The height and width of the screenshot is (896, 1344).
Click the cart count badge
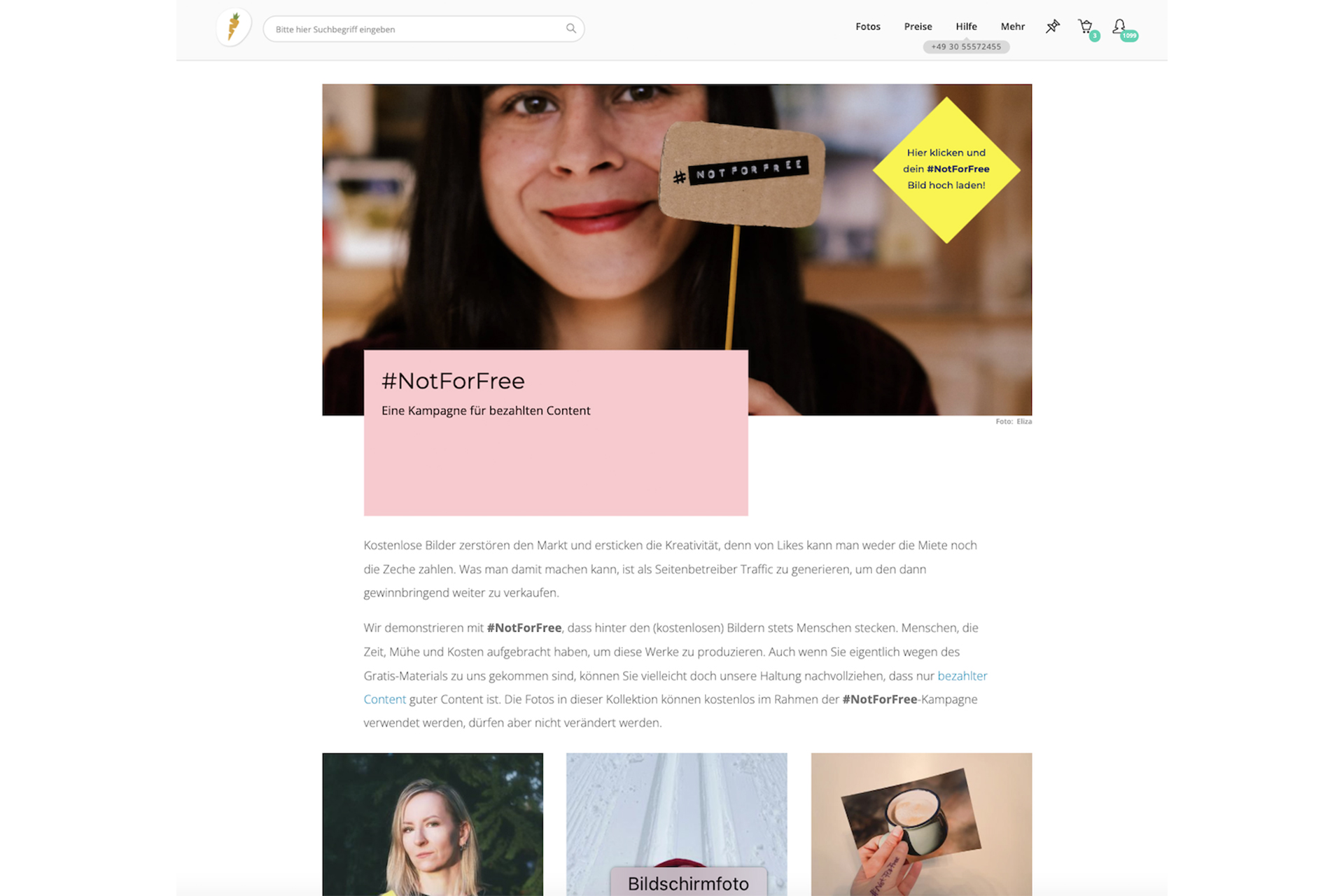(x=1095, y=36)
